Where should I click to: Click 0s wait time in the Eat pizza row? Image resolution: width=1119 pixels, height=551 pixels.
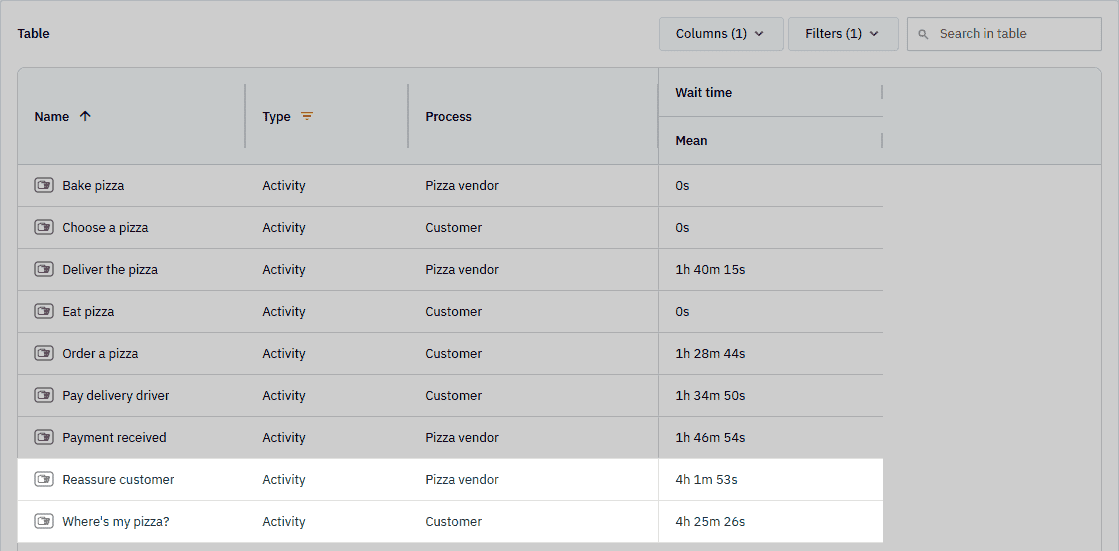pyautogui.click(x=682, y=312)
